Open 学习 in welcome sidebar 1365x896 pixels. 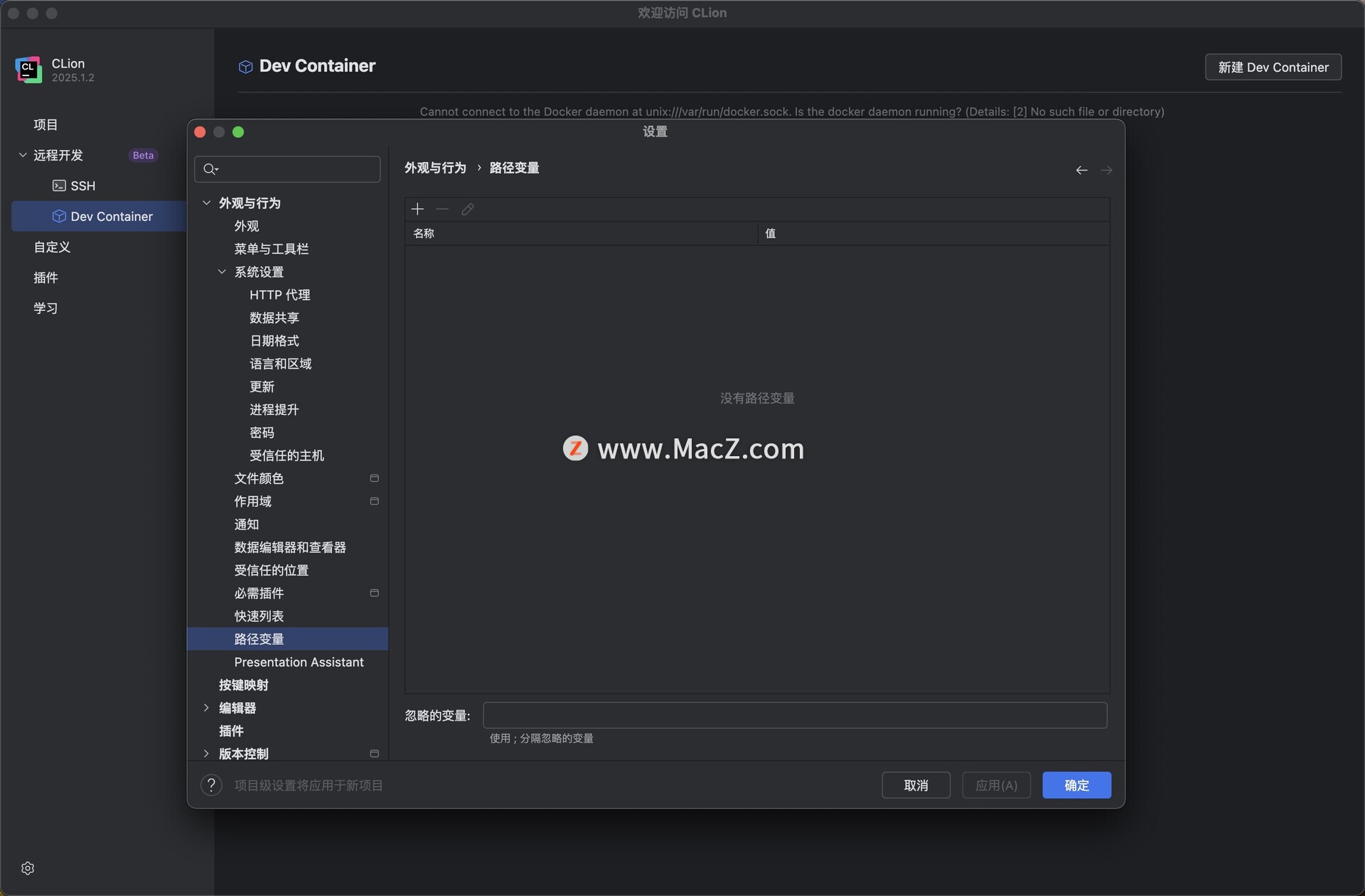45,308
